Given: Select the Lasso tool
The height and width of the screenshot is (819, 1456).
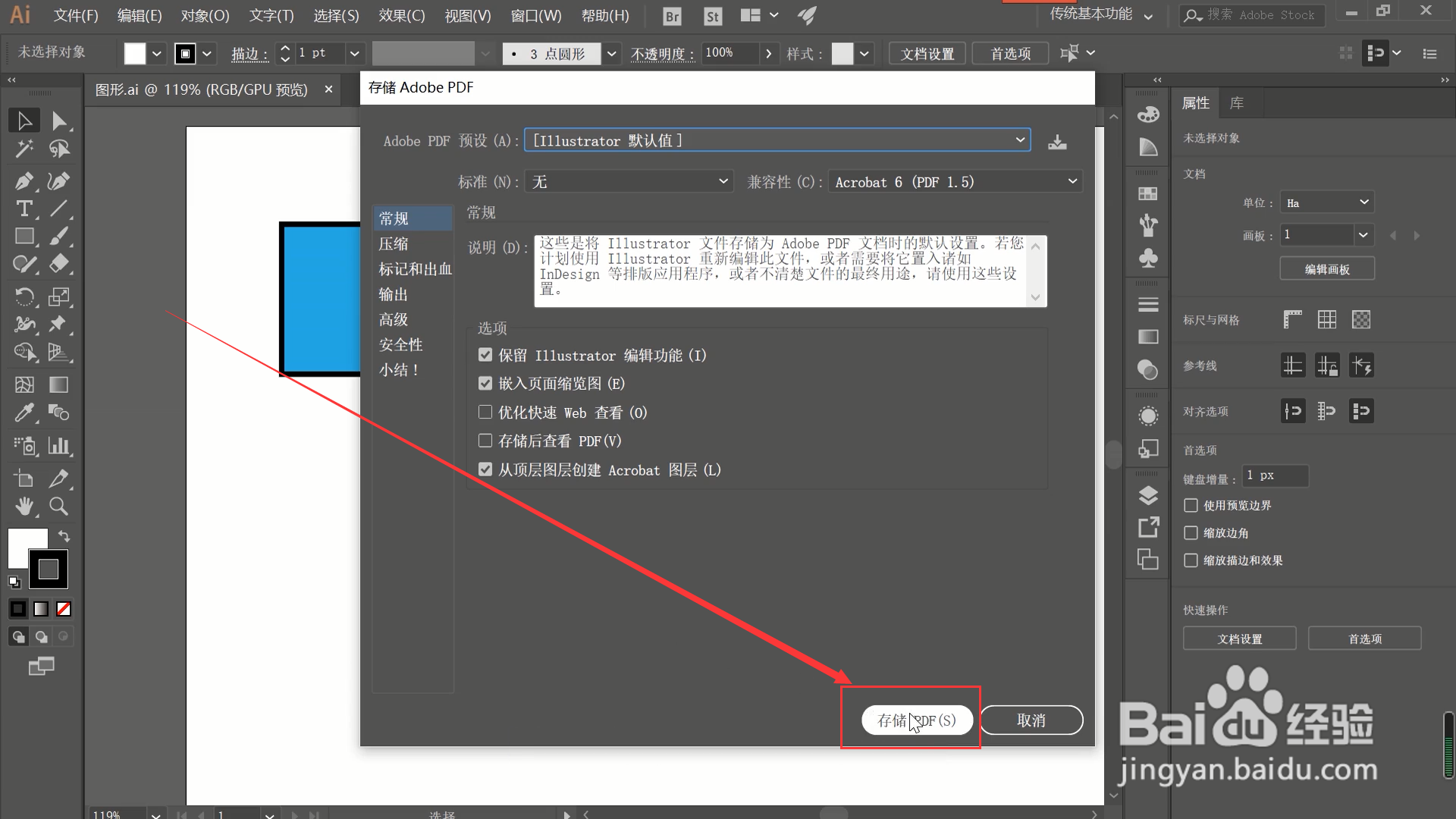Looking at the screenshot, I should (59, 149).
